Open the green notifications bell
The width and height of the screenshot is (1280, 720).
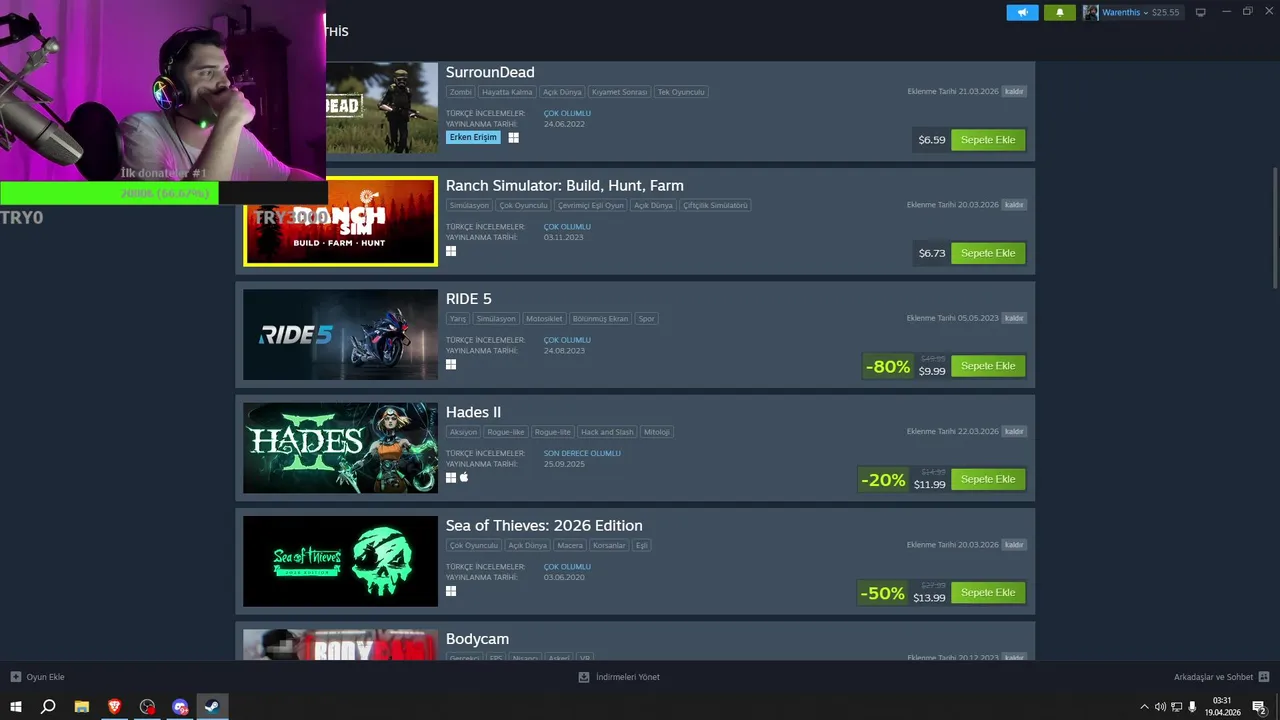pos(1060,12)
